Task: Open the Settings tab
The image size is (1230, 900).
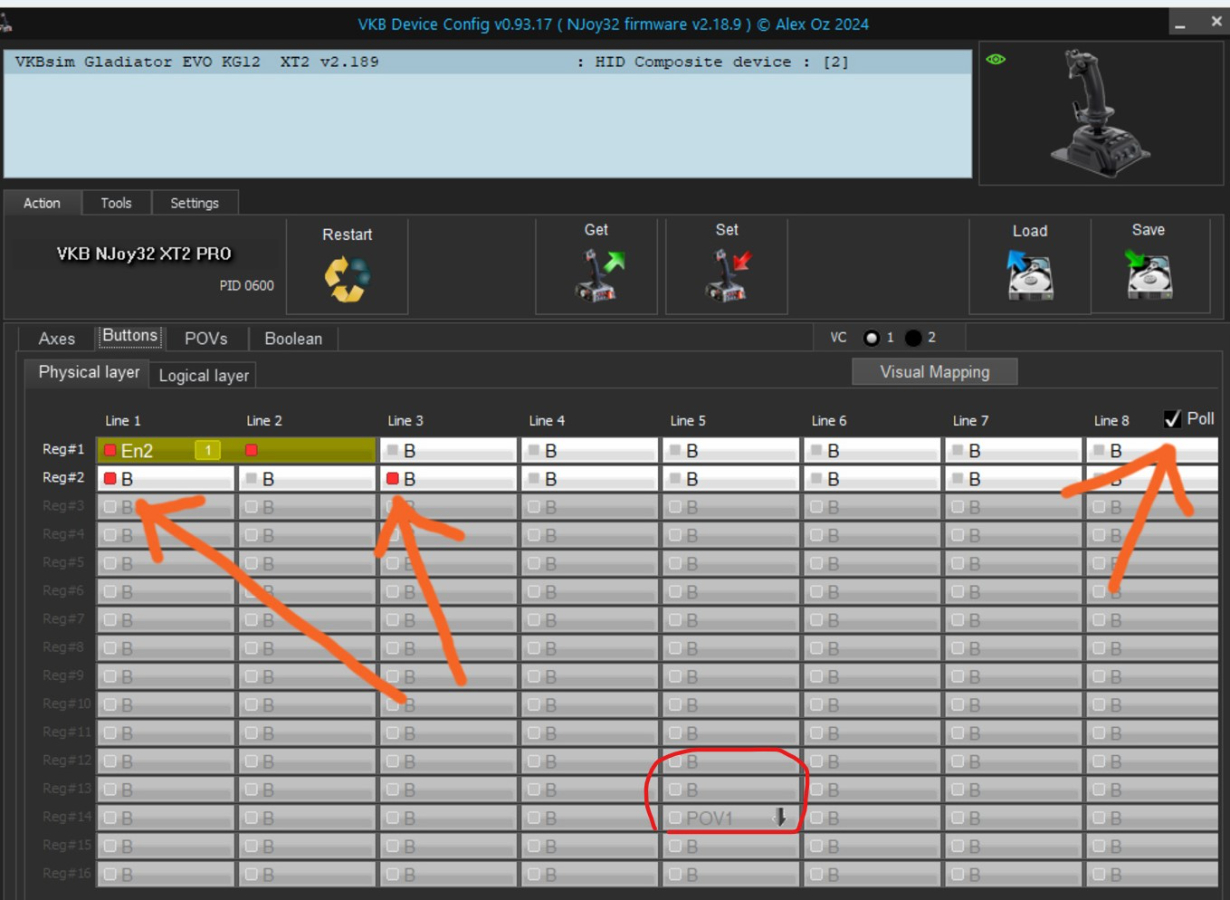Action: click(x=194, y=203)
